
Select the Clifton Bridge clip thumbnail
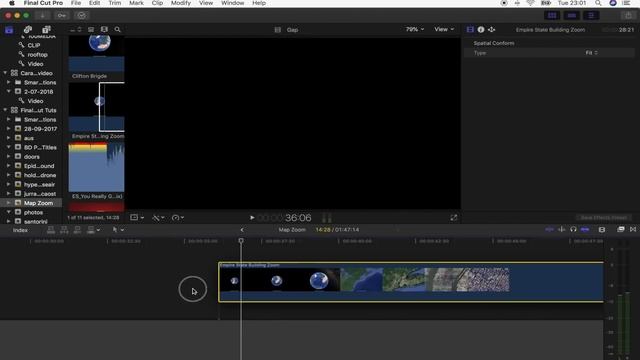(x=96, y=54)
